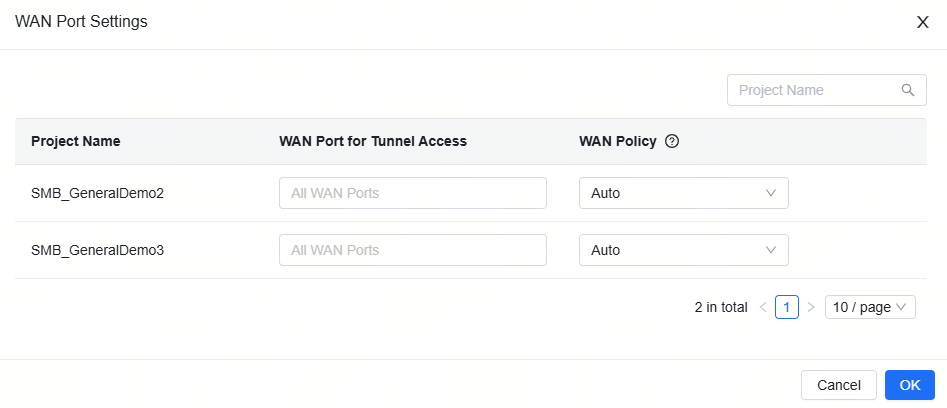Click the "2 in total" count text

(721, 307)
